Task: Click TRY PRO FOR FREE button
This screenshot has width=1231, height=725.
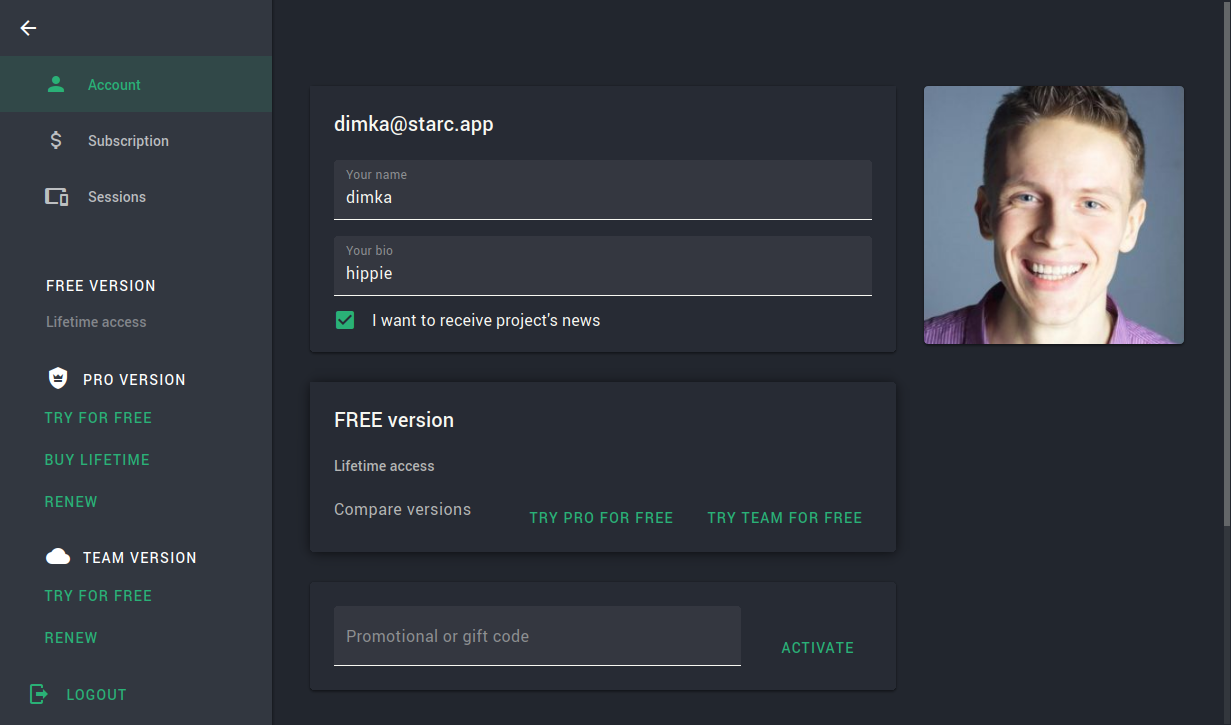Action: tap(601, 518)
